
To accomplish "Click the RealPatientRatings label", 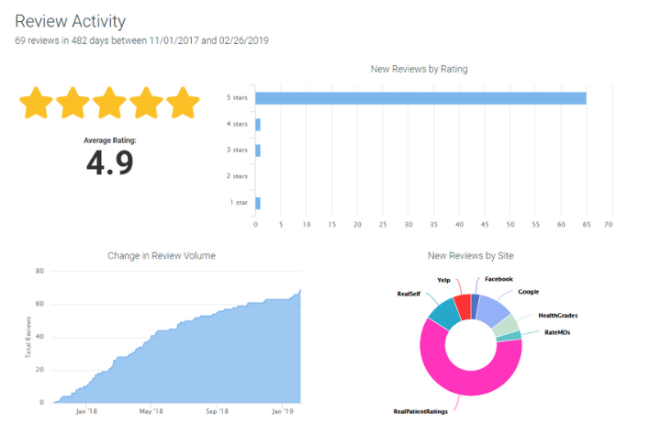I will coord(419,410).
